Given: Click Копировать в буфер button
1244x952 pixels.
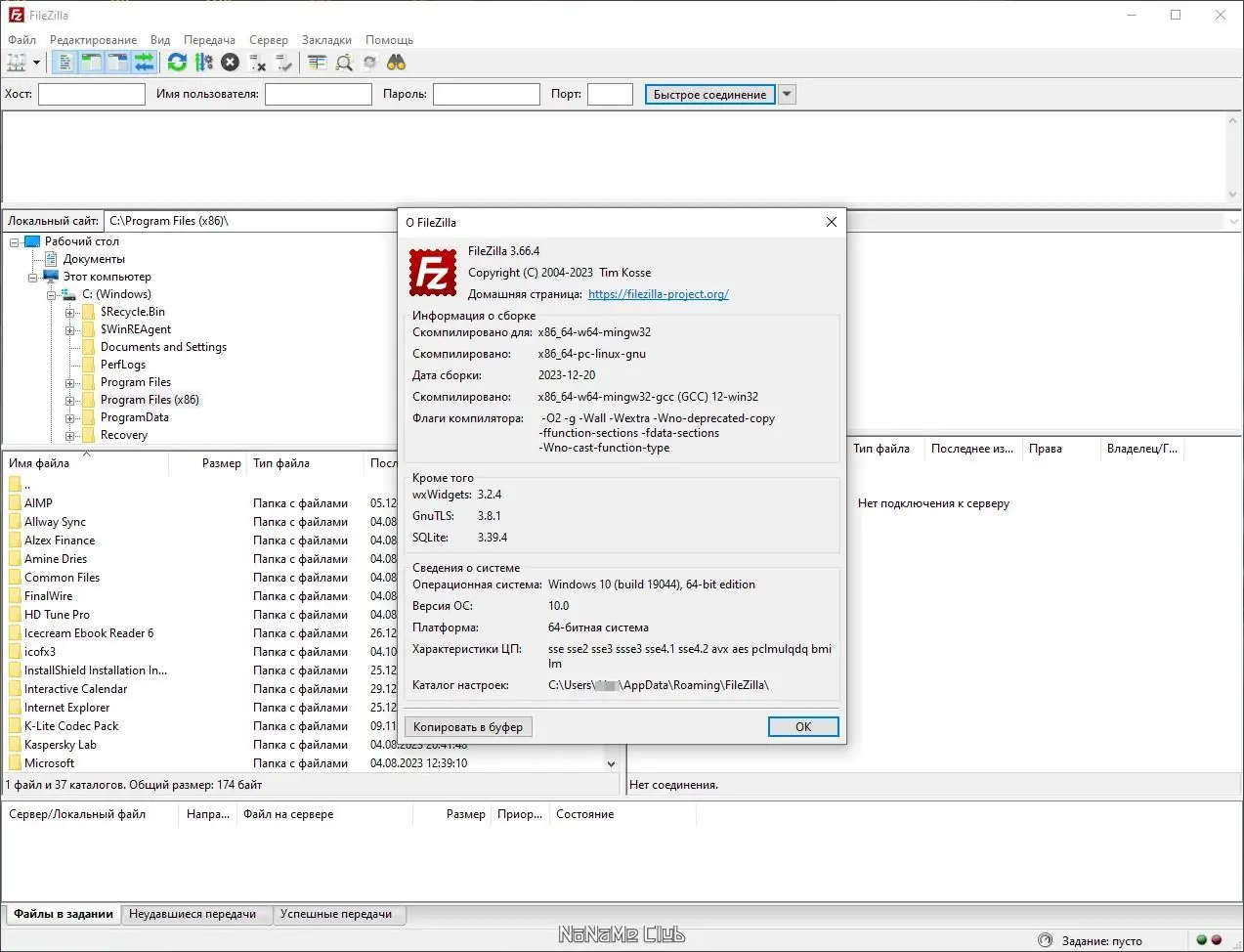Looking at the screenshot, I should [x=468, y=727].
